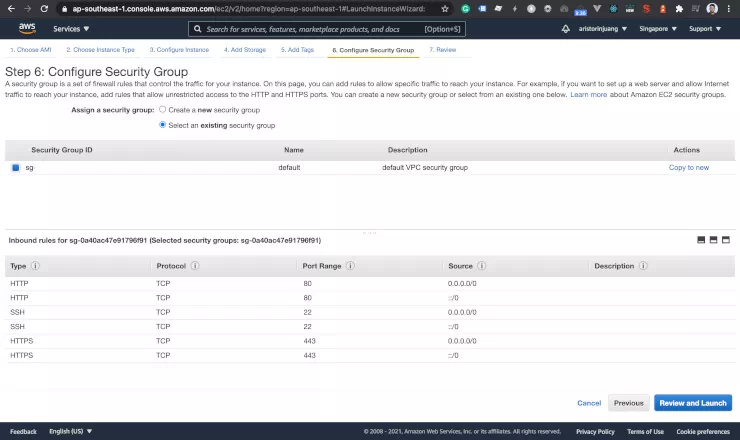Click the Previous button
The image size is (740, 440).
(629, 403)
